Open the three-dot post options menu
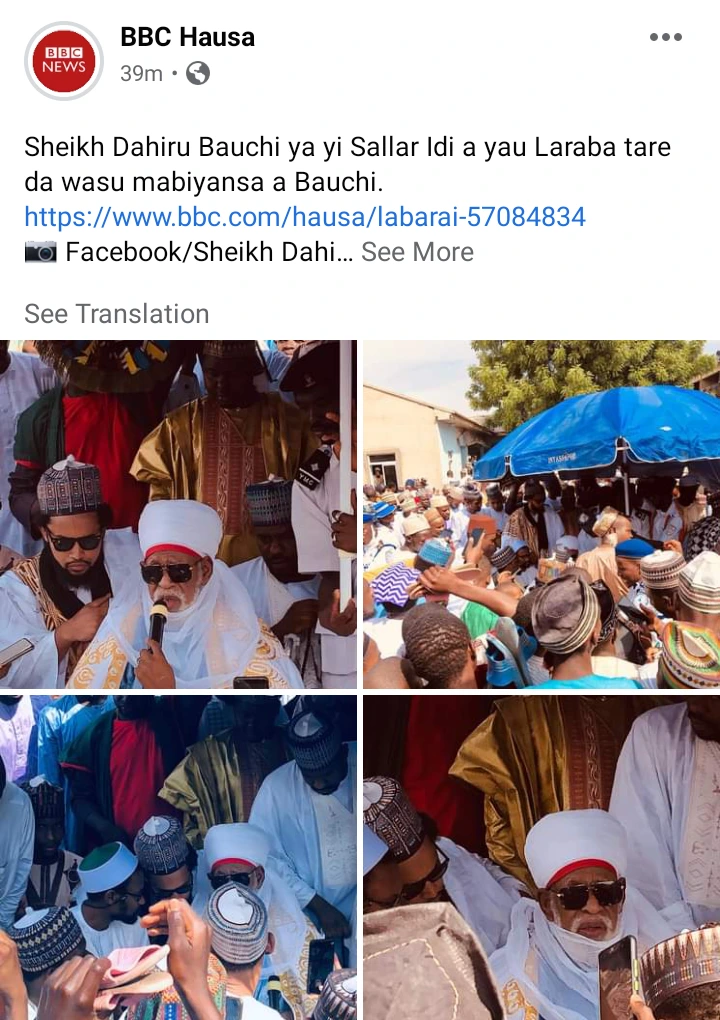The image size is (720, 1020). tap(666, 37)
